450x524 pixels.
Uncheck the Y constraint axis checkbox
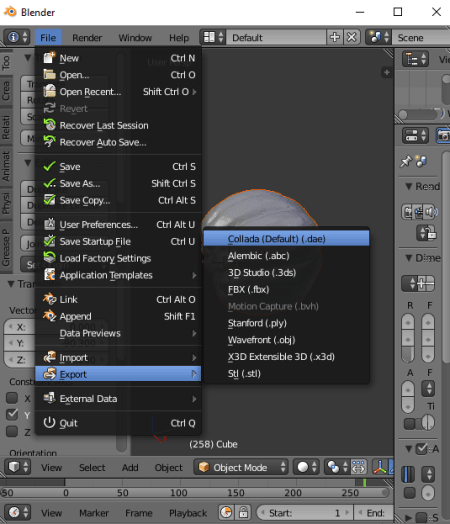12,414
